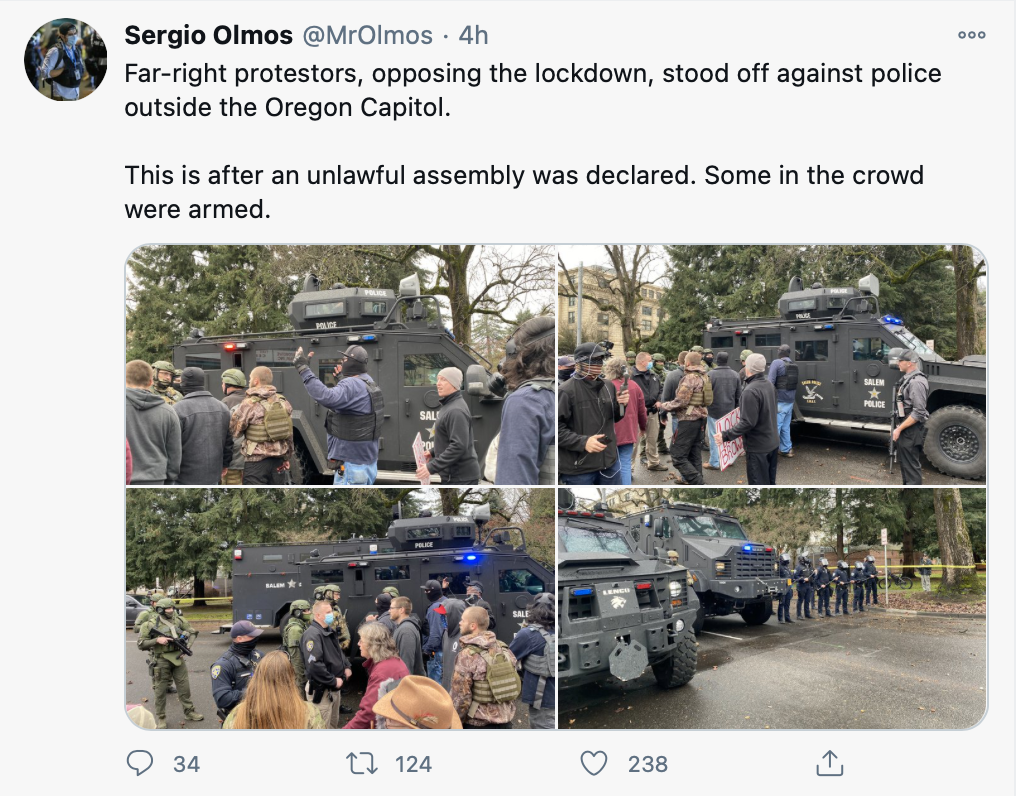Screen dimensions: 1018x796
Task: Open the share tweet icon
Action: pos(829,764)
